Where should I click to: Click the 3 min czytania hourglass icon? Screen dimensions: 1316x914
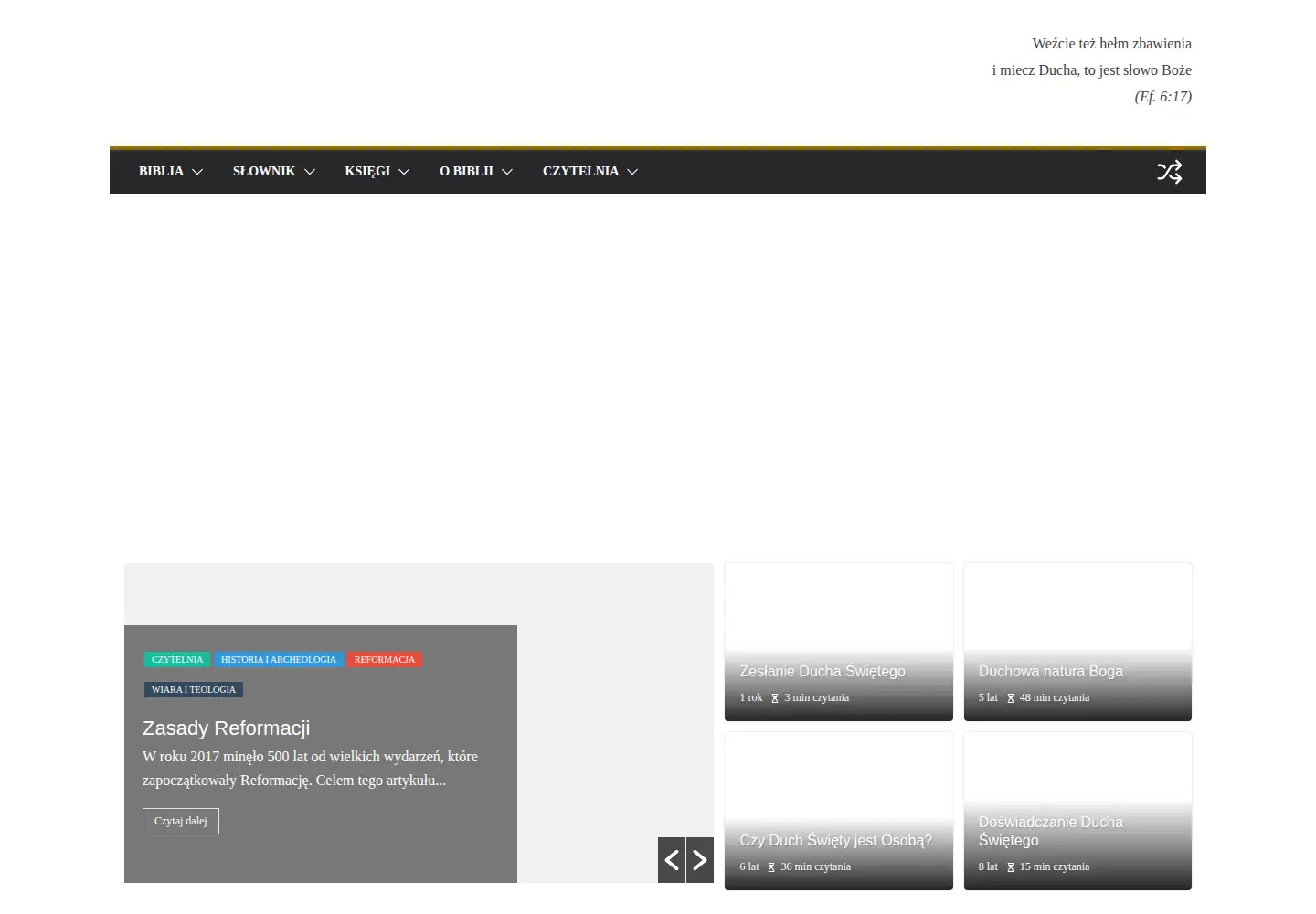(775, 698)
